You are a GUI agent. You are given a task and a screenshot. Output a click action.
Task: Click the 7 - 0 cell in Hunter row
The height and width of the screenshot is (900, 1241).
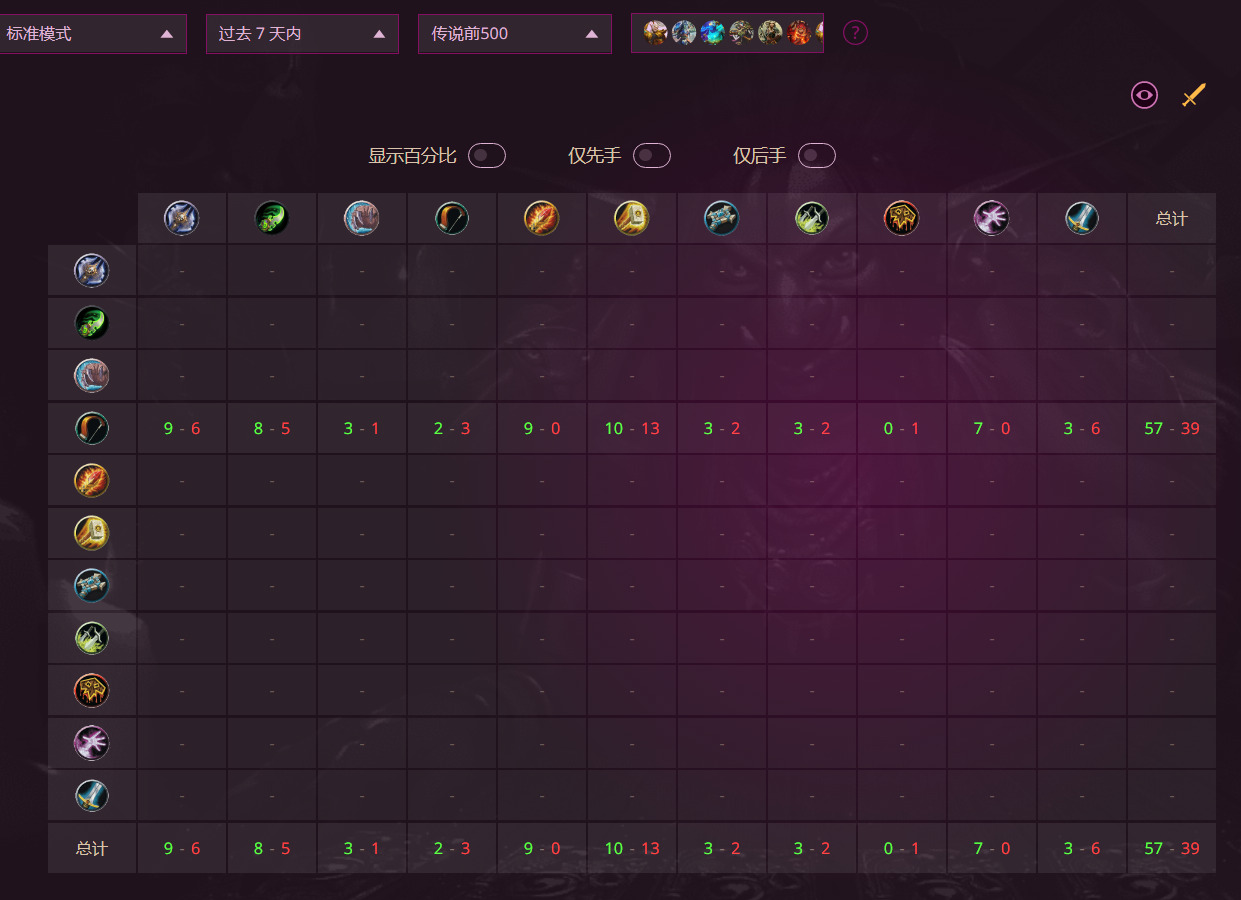point(992,428)
